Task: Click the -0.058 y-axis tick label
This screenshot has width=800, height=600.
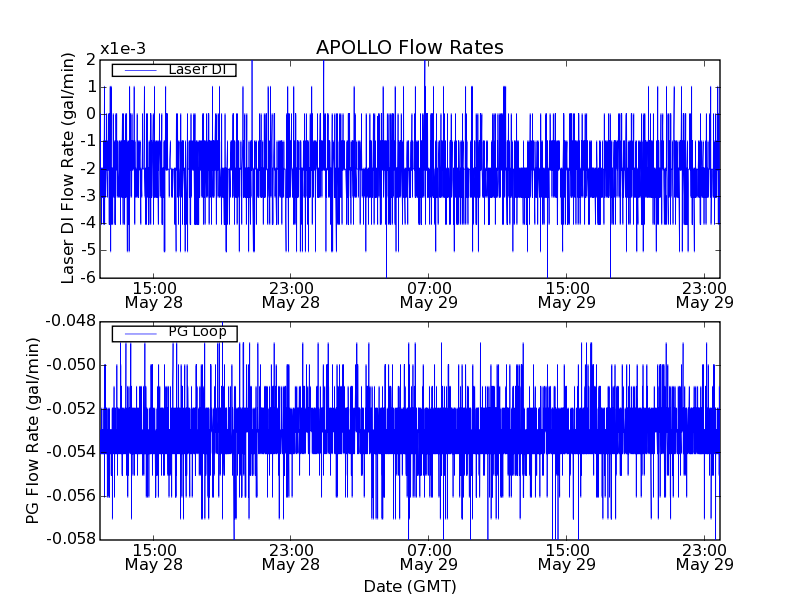Action: pyautogui.click(x=69, y=539)
